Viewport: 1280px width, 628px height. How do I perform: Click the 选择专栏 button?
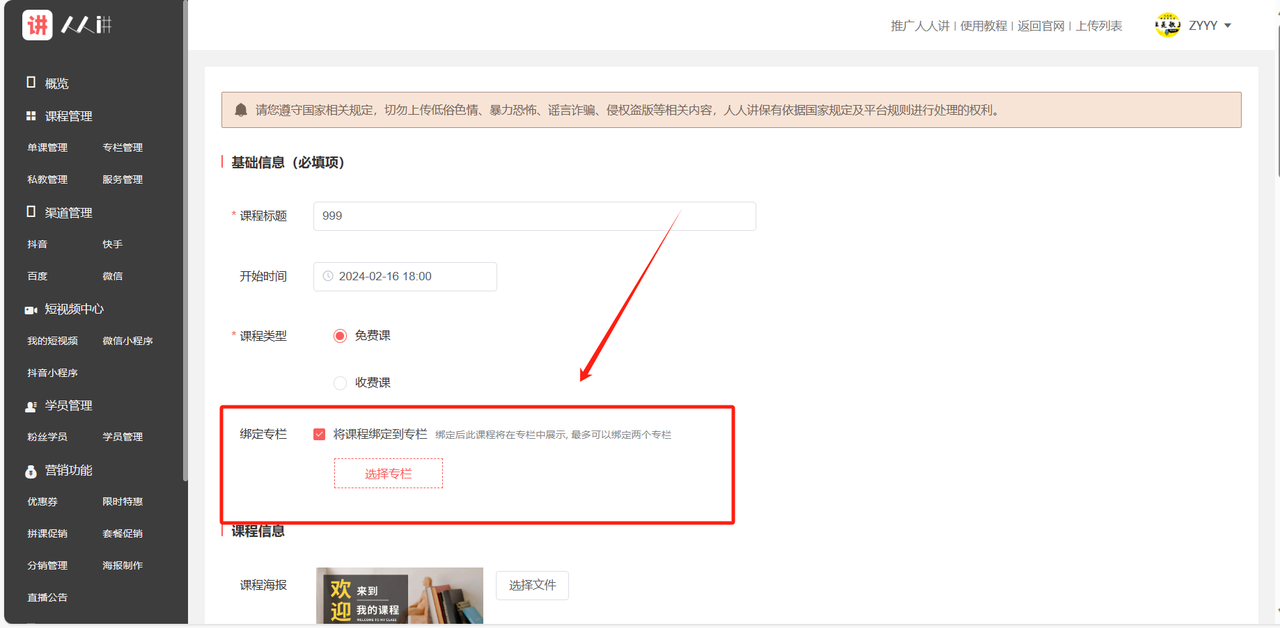388,474
